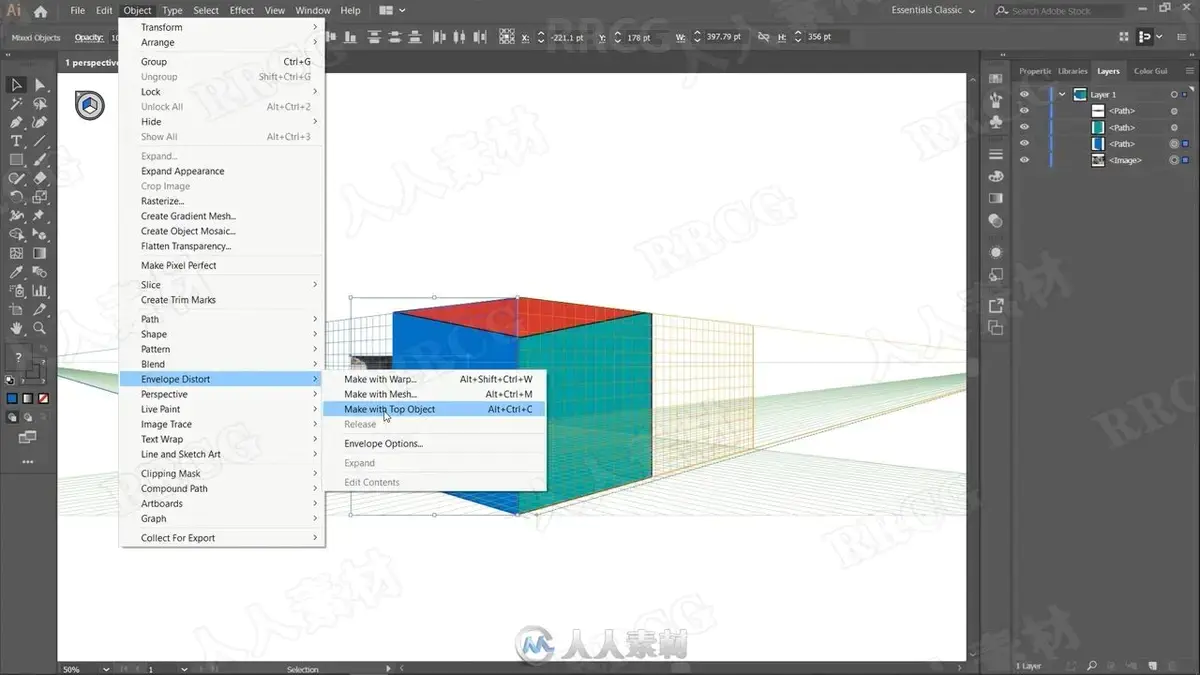Screen dimensions: 1200x675
Task: Click the blue Color fill swatch
Action: point(12,399)
